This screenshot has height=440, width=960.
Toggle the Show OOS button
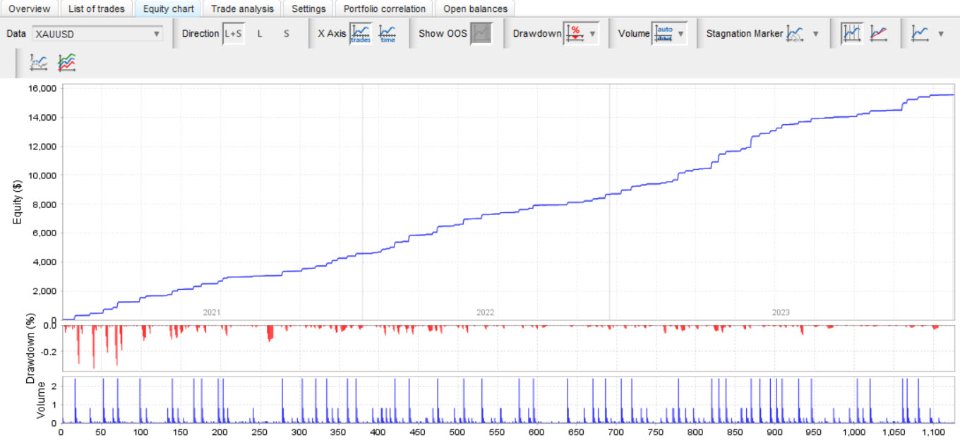[x=482, y=34]
